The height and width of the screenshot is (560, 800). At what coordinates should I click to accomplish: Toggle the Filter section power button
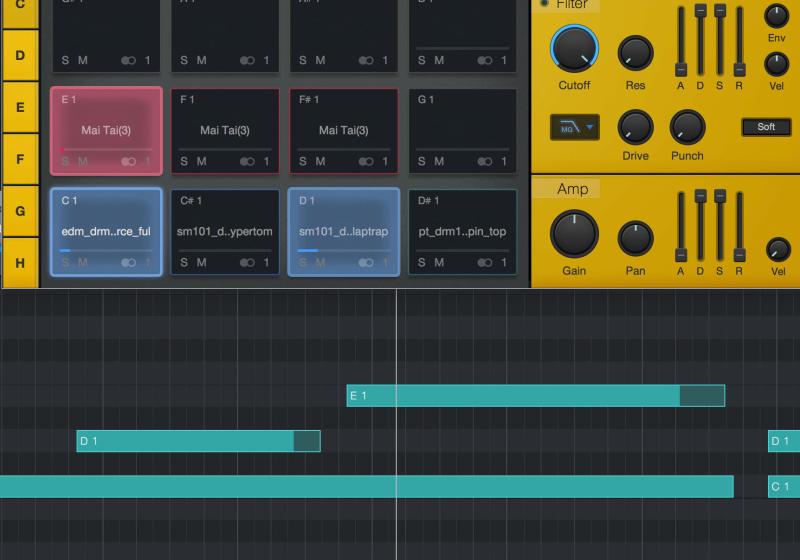[x=545, y=4]
